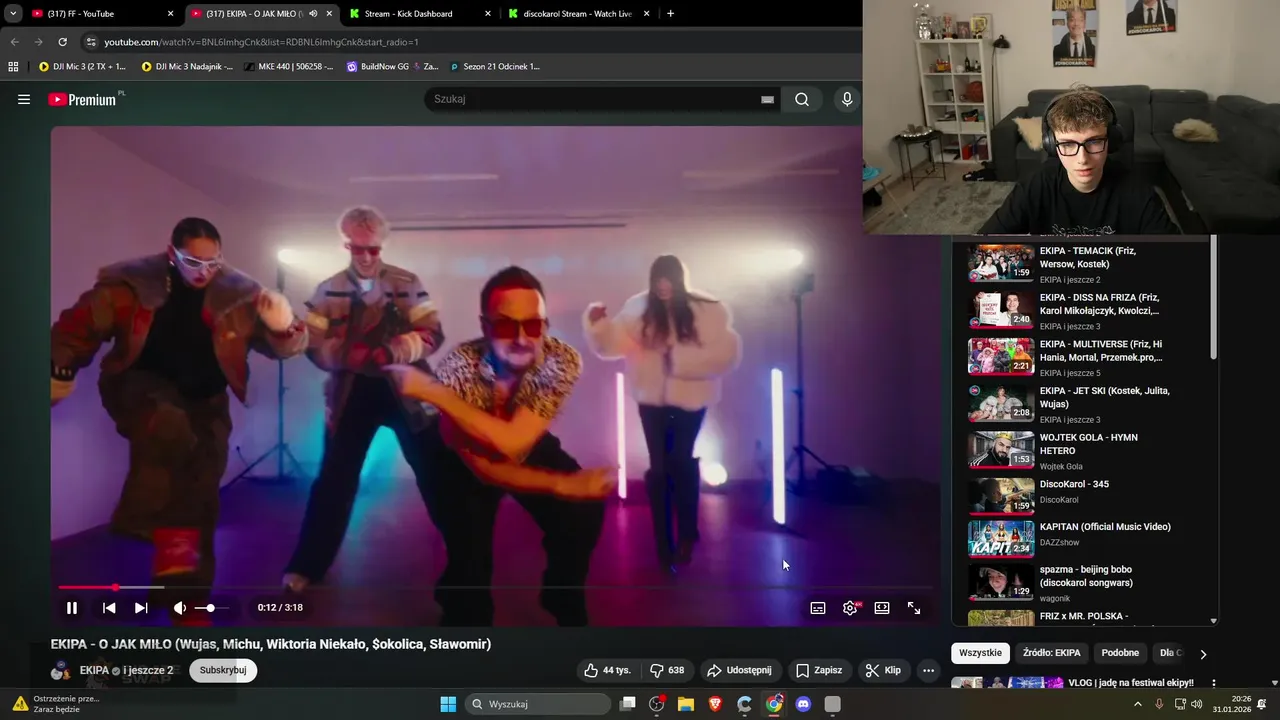Seek on the red video progress bar

tap(495, 587)
